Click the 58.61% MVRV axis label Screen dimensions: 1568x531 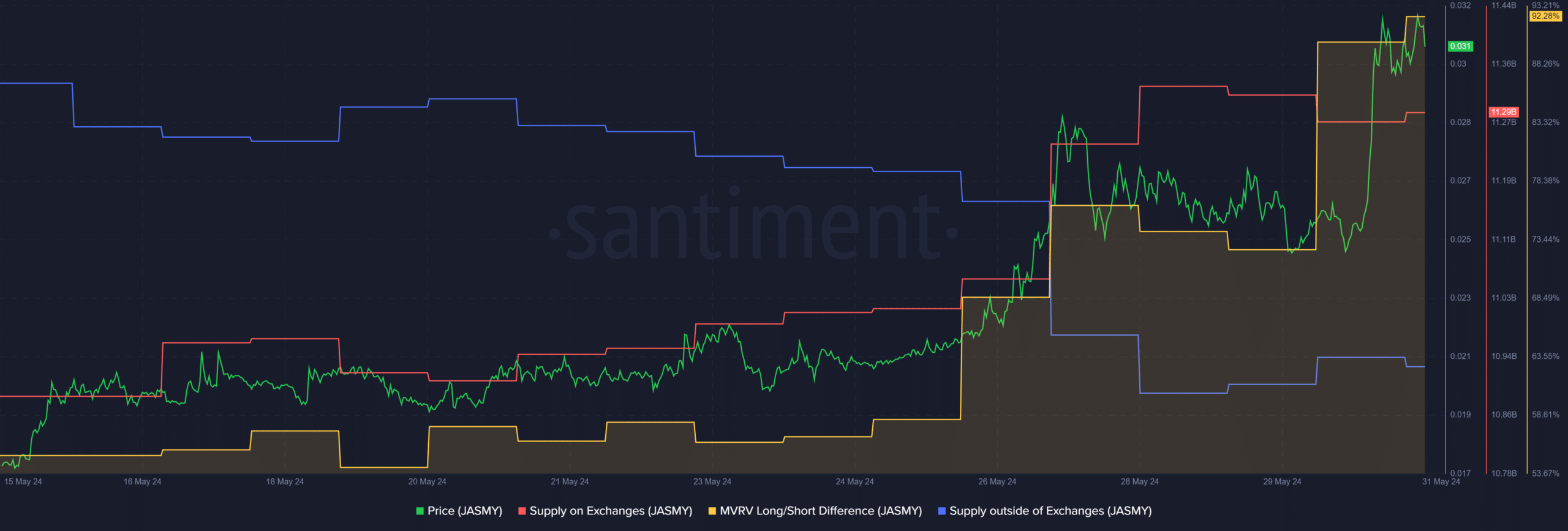tap(1545, 415)
